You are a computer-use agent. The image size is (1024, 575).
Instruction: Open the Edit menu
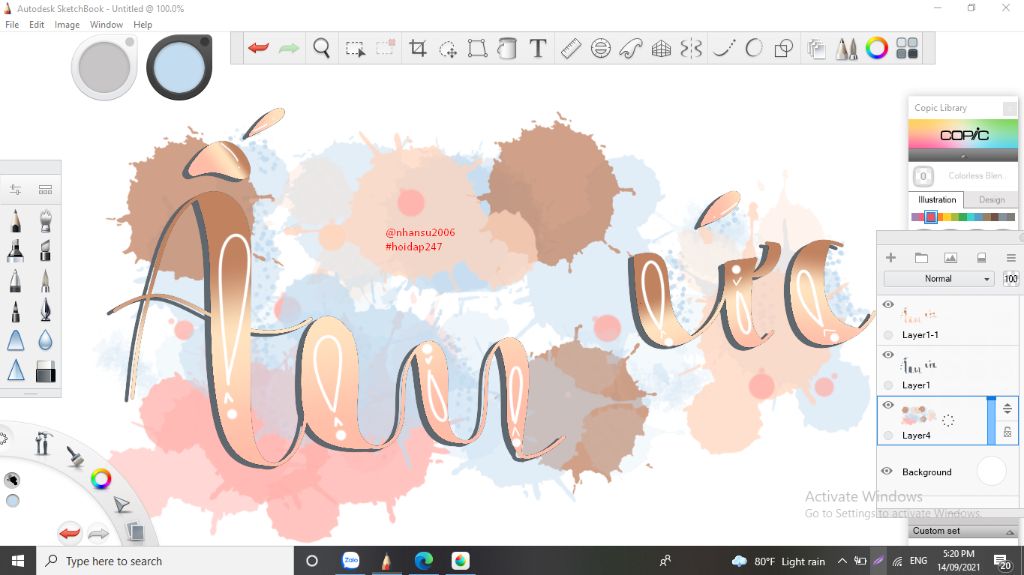pyautogui.click(x=37, y=25)
